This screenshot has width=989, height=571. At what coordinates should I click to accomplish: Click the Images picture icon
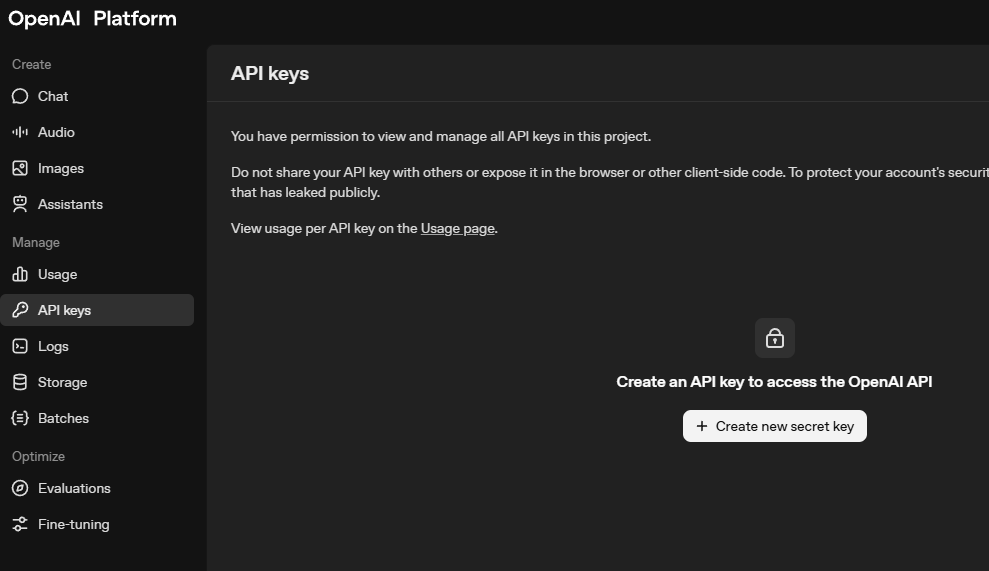pyautogui.click(x=20, y=168)
